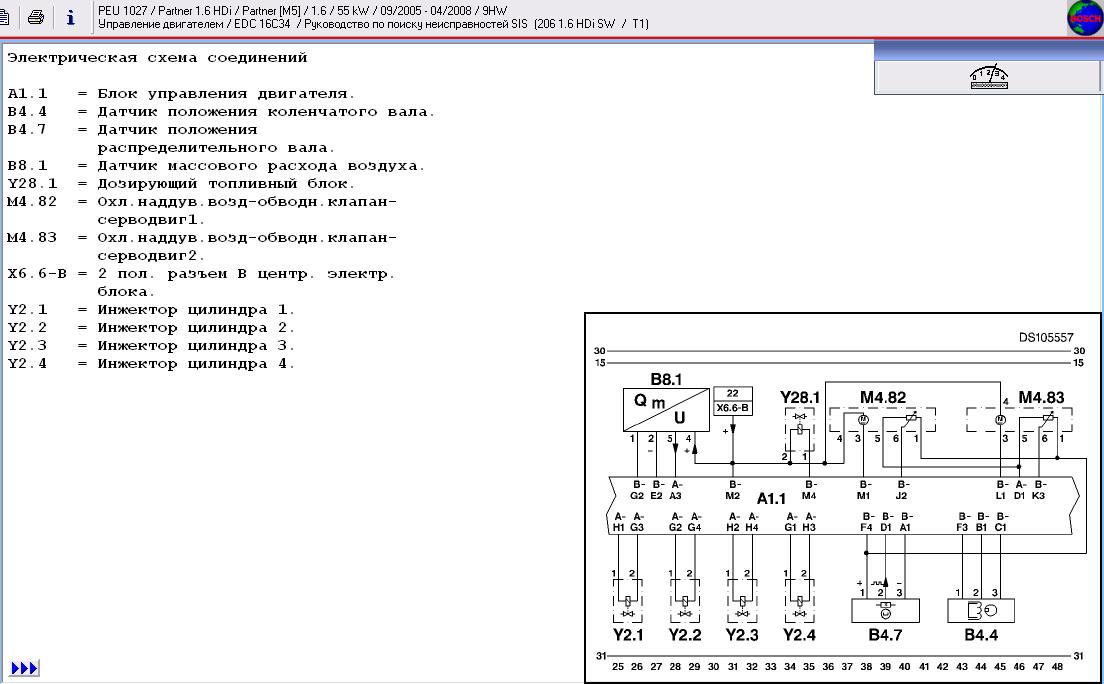The image size is (1104, 684).
Task: Open the blue information 'i' icon
Action: (70, 17)
